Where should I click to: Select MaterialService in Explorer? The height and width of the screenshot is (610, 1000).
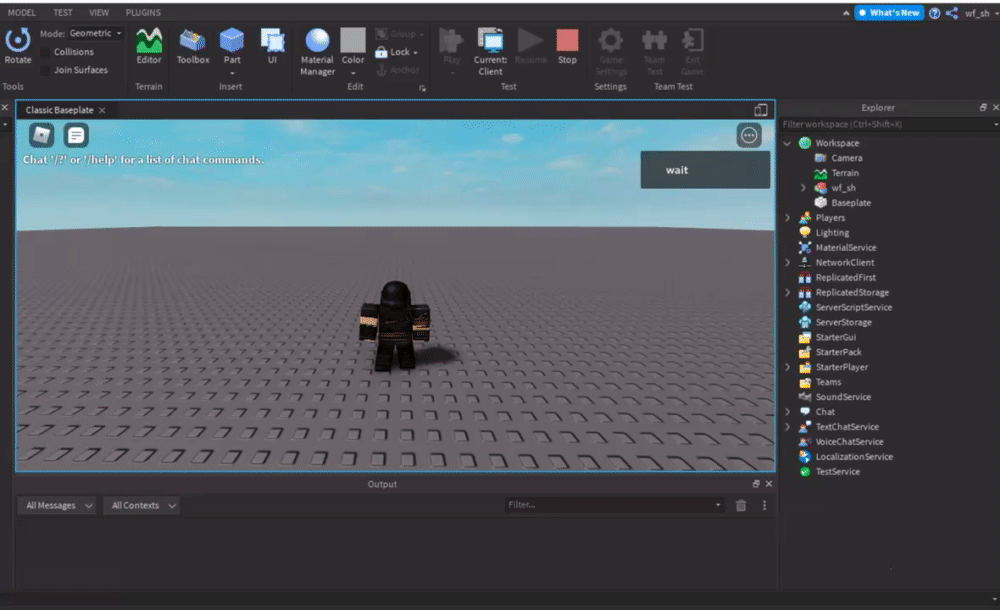click(846, 248)
